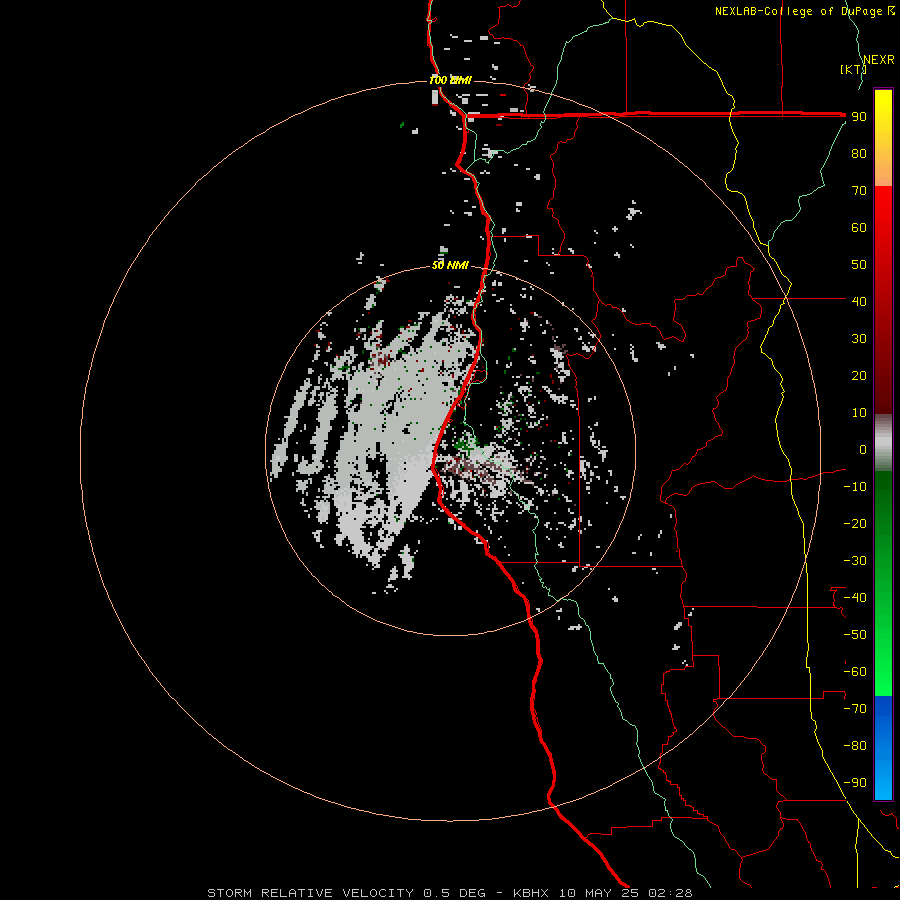Click the [KT] units label above color scale
This screenshot has width=900, height=900.
(853, 69)
